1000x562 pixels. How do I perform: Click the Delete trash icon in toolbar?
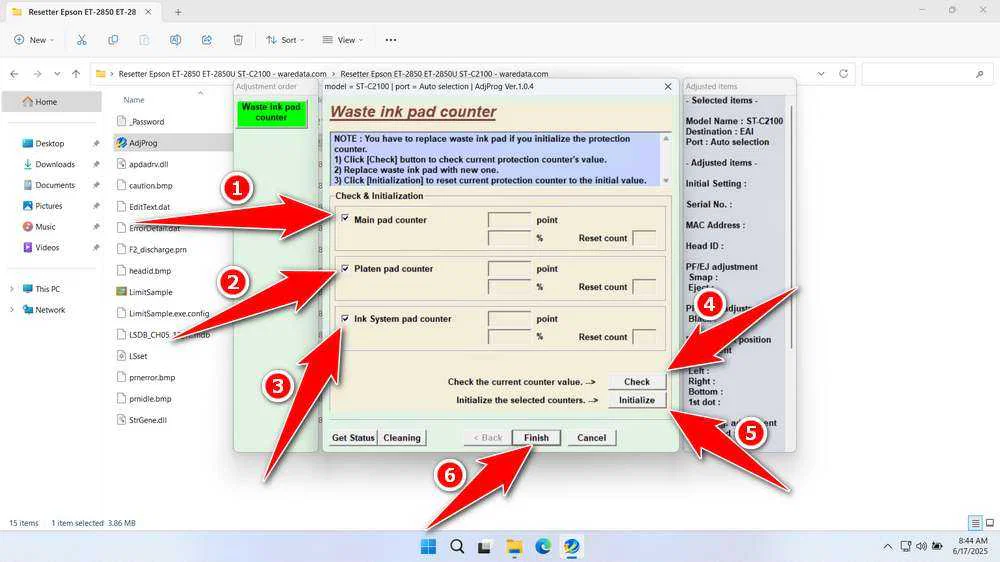238,40
